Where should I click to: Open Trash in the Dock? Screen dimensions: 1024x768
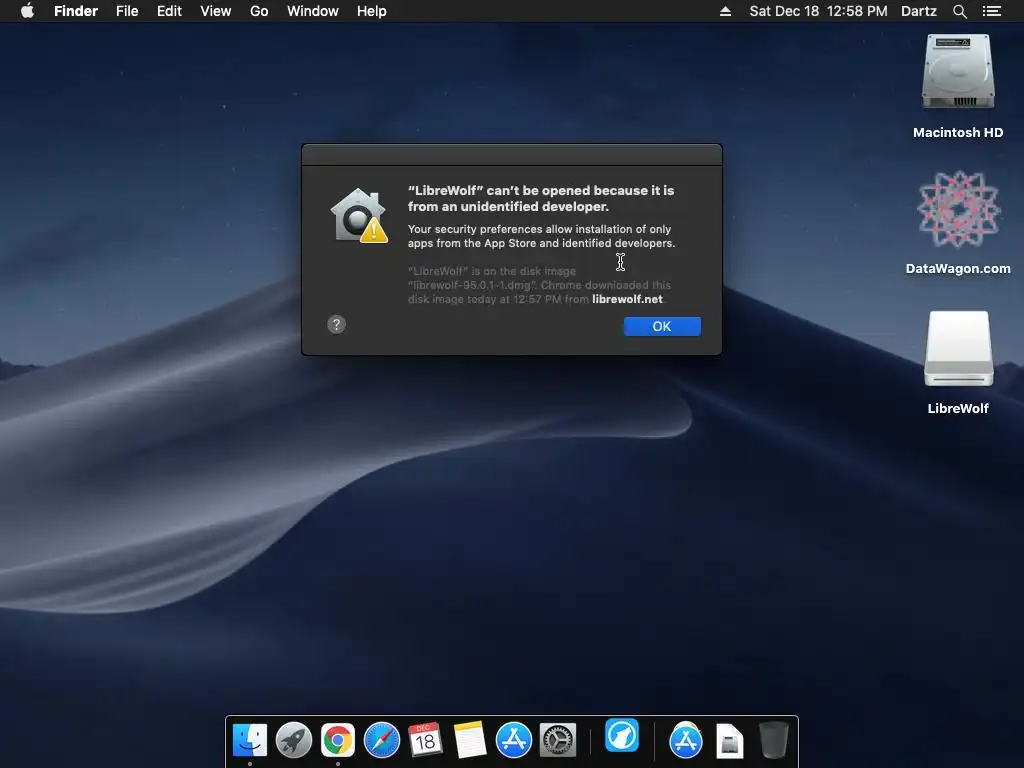[774, 741]
